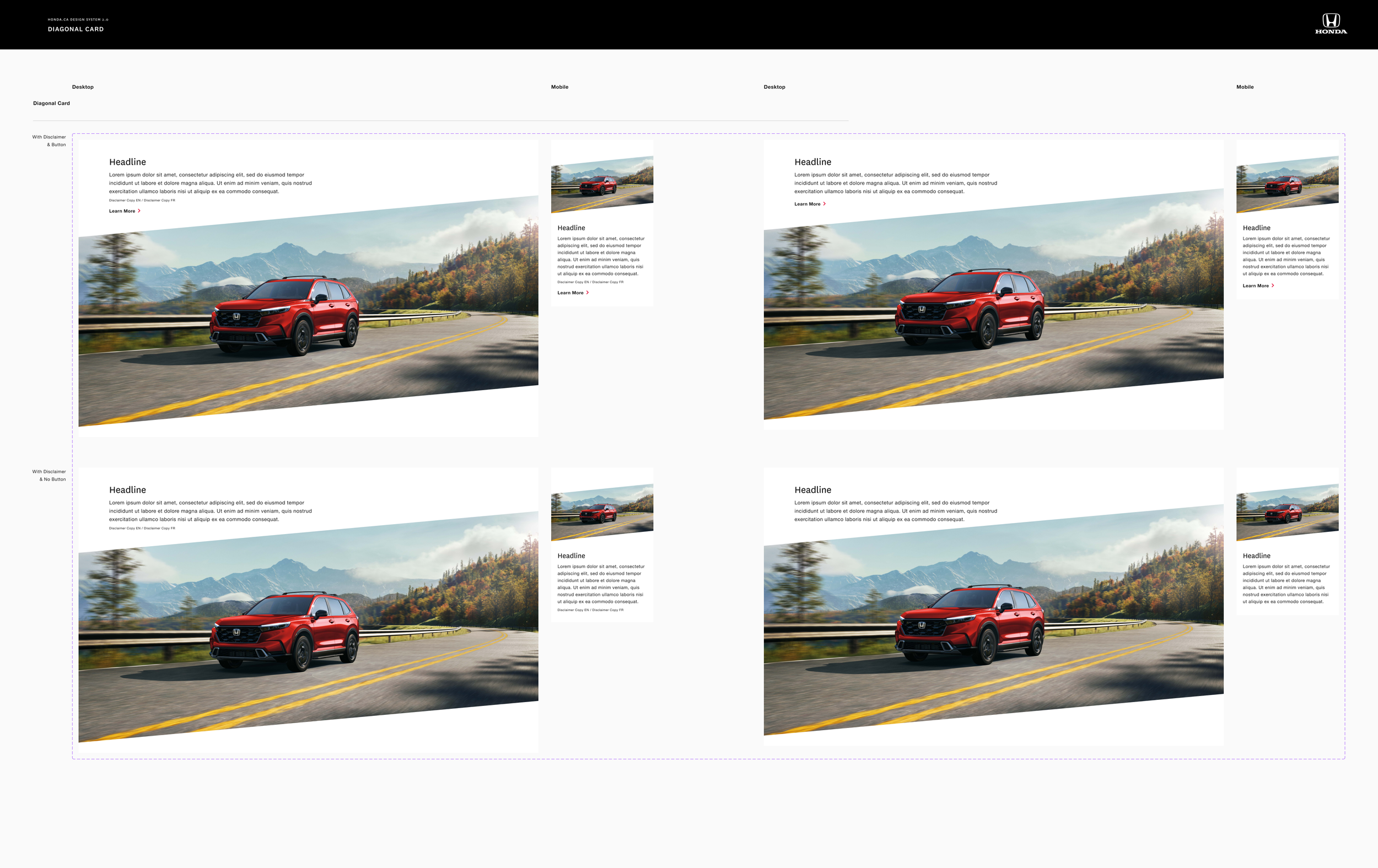The height and width of the screenshot is (868, 1378).
Task: Click red chevron beside Learn More in mobile card with disclaimer
Action: (x=587, y=293)
